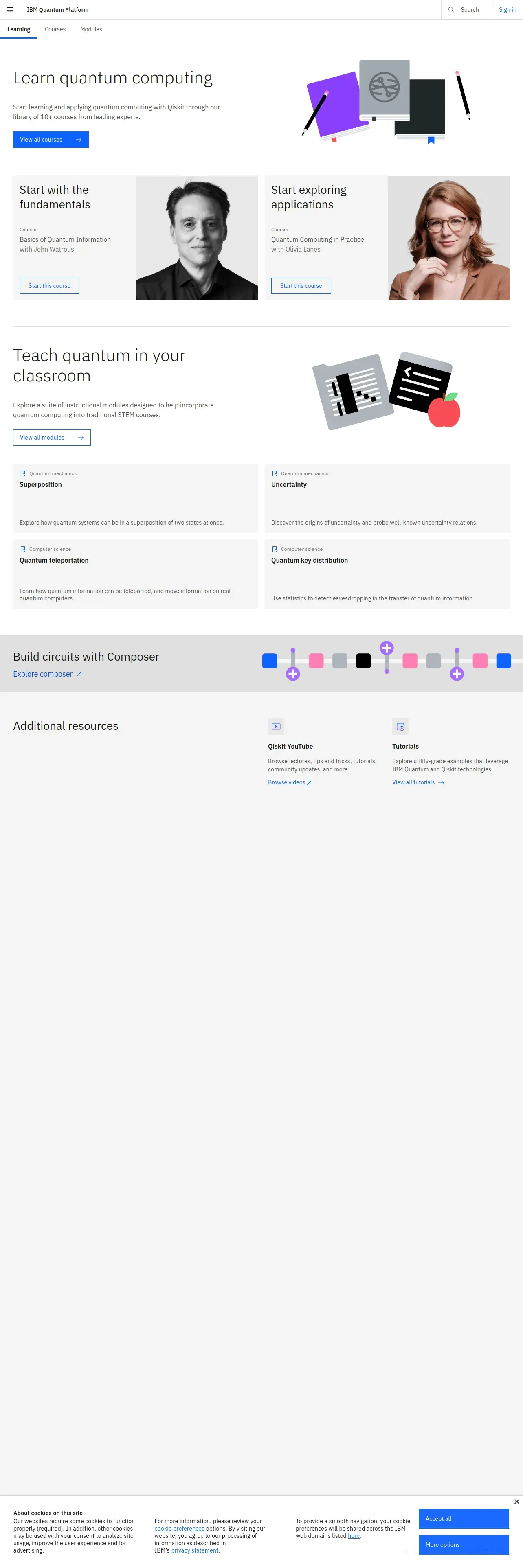Click the arrow in View all courses

[79, 140]
